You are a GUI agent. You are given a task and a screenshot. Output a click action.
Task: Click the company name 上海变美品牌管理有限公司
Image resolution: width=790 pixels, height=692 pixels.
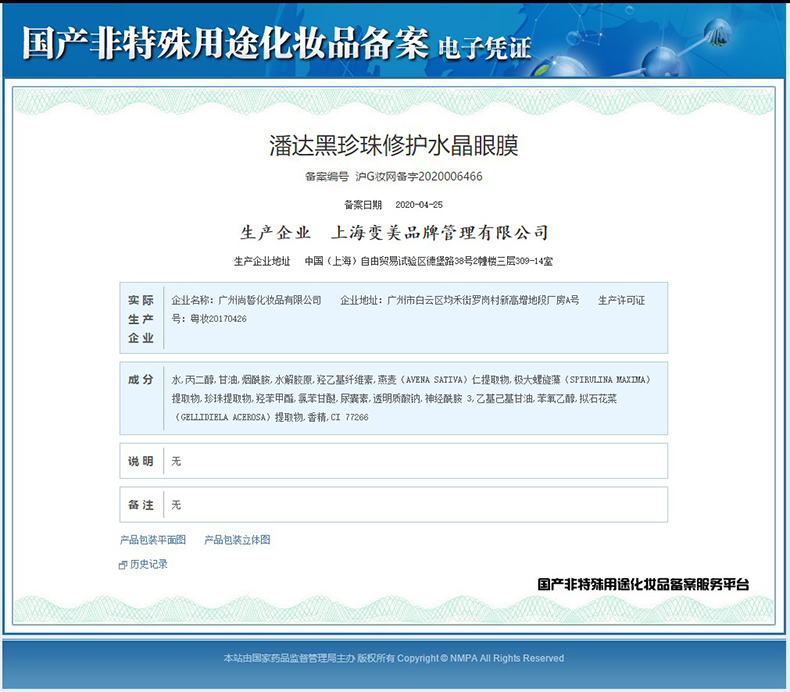tap(439, 232)
